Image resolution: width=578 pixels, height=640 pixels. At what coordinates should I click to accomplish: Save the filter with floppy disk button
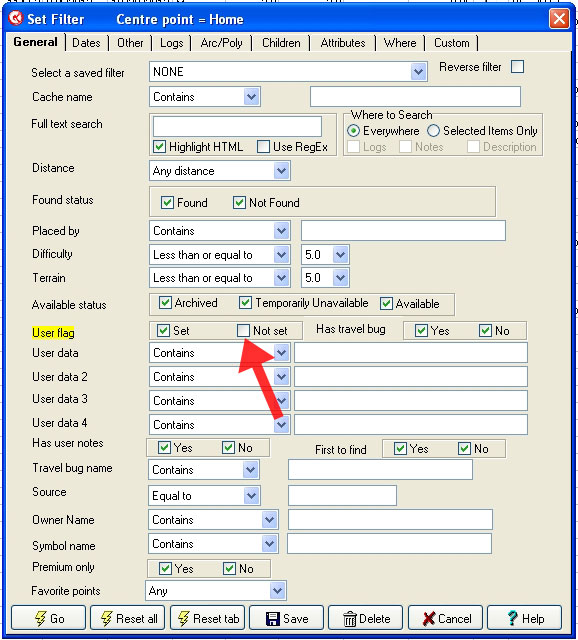(286, 618)
